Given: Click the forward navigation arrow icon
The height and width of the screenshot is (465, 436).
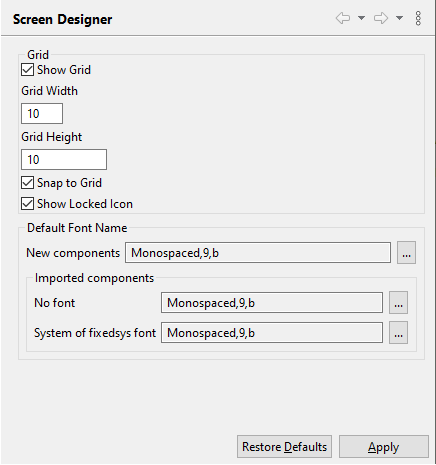Looking at the screenshot, I should click(381, 18).
